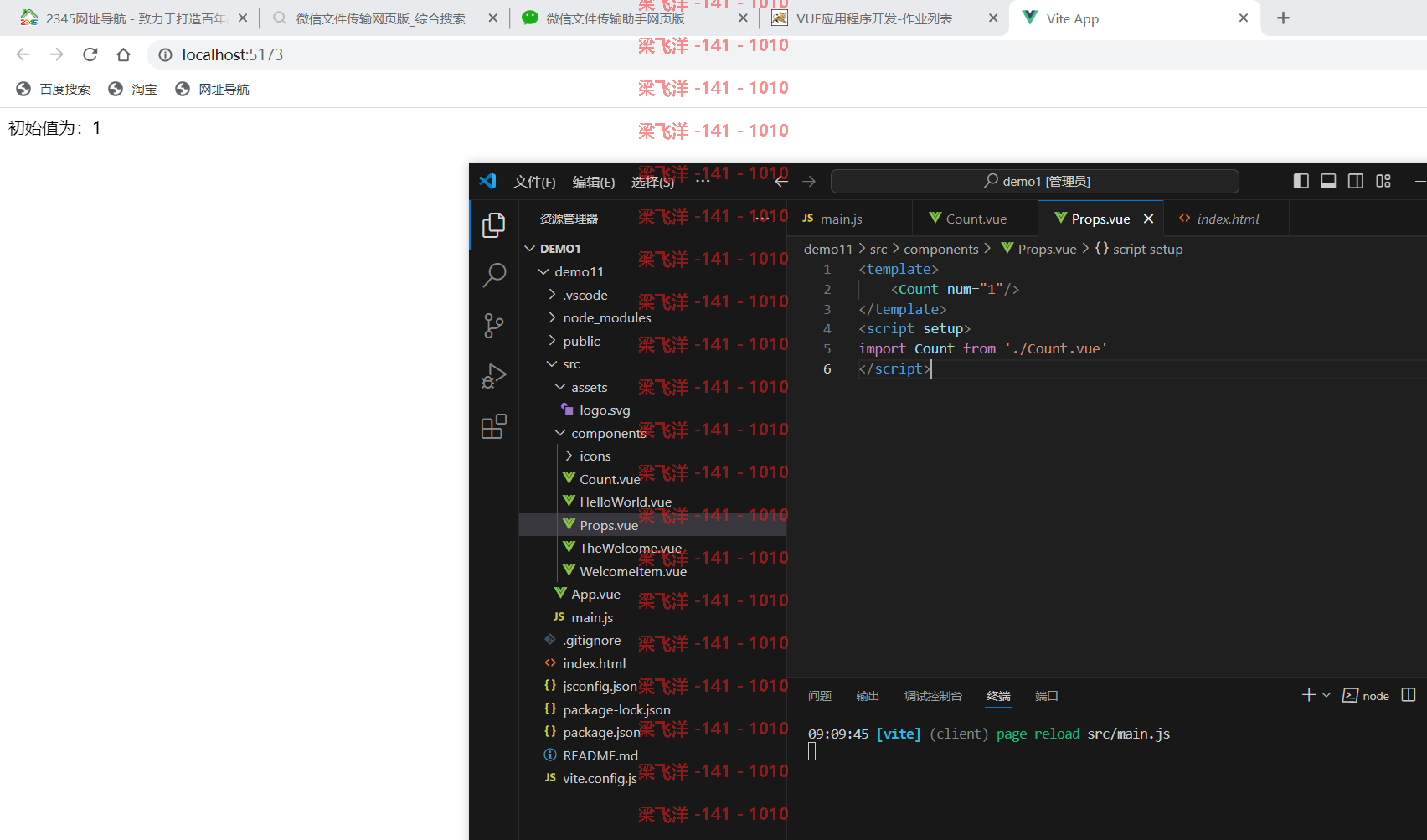Image resolution: width=1427 pixels, height=840 pixels.
Task: Switch to the 问题 panel tab
Action: click(x=820, y=696)
